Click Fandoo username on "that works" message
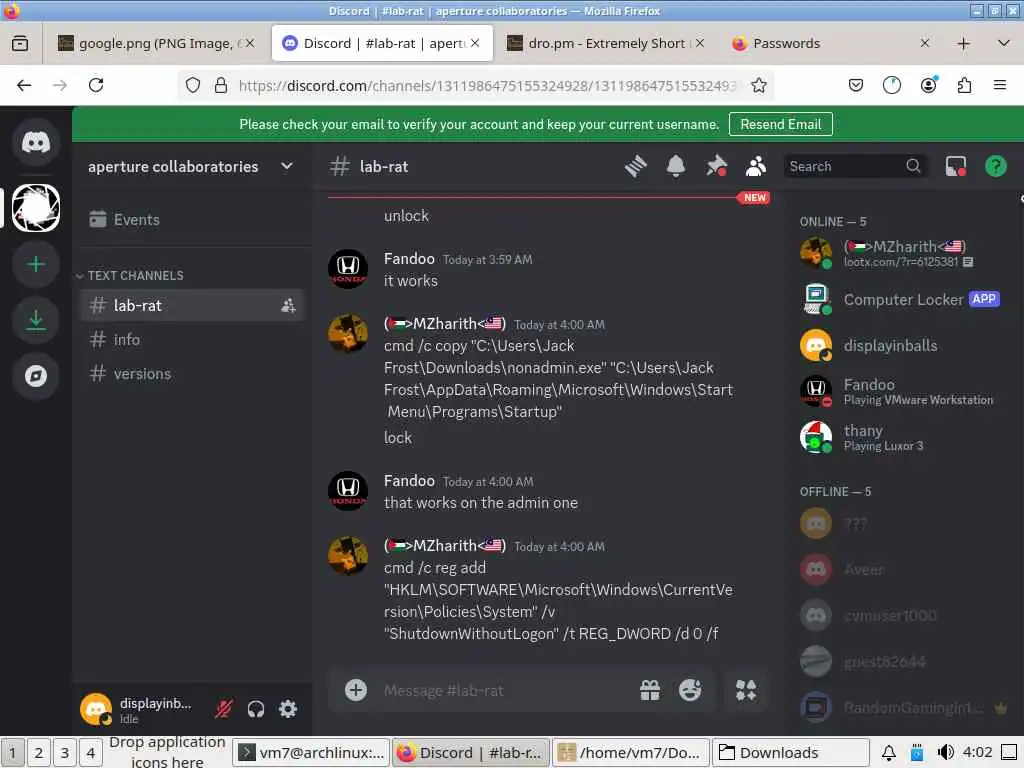Viewport: 1024px width, 768px height. [409, 481]
